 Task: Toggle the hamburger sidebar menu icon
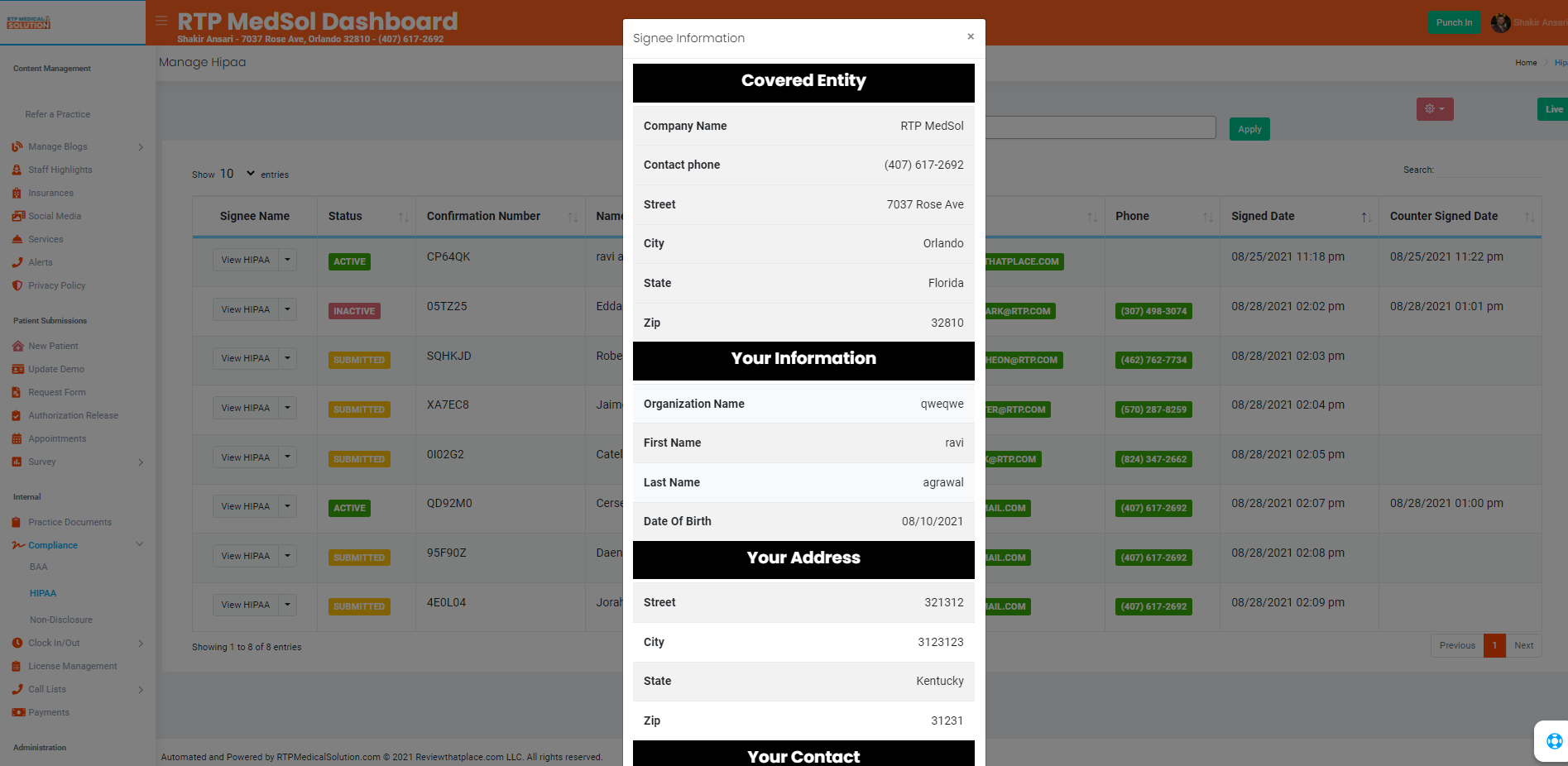pyautogui.click(x=161, y=21)
